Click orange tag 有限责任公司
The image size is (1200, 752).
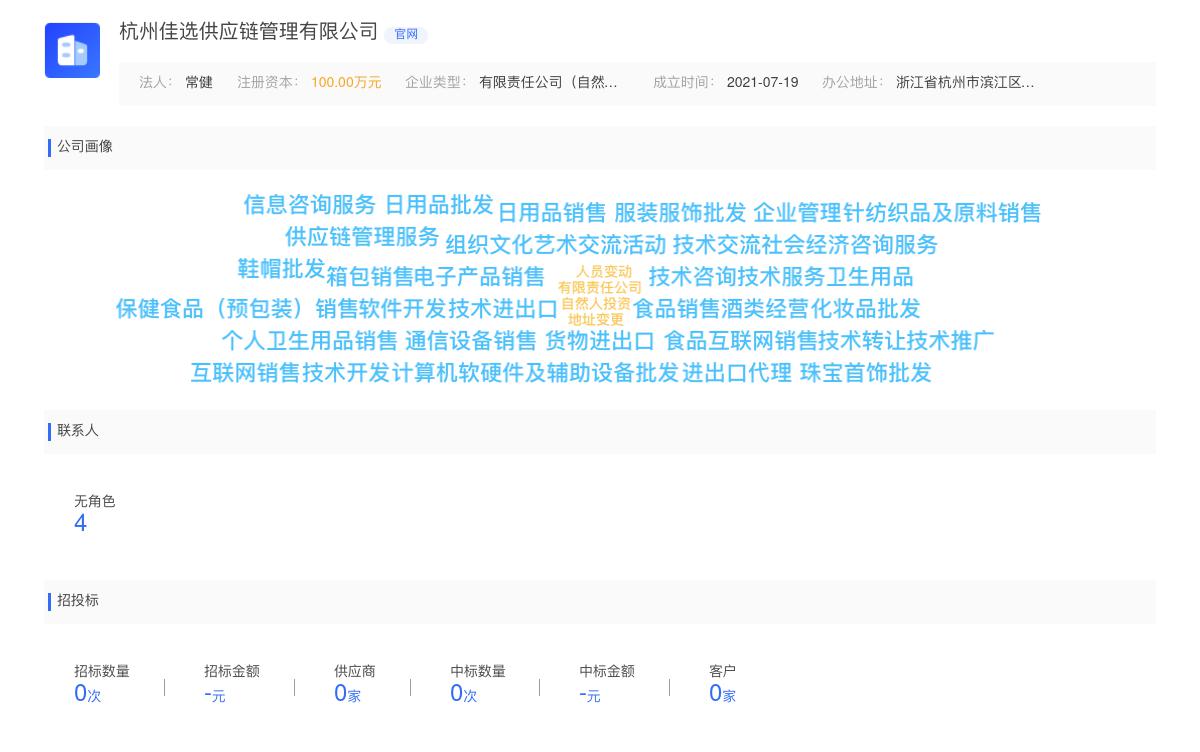600,288
